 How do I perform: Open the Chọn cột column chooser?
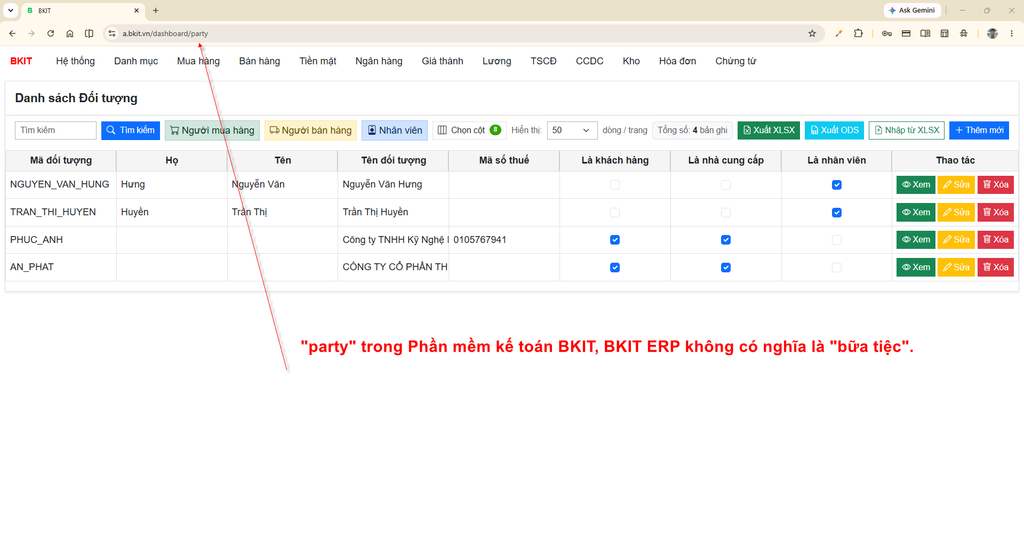pos(469,130)
